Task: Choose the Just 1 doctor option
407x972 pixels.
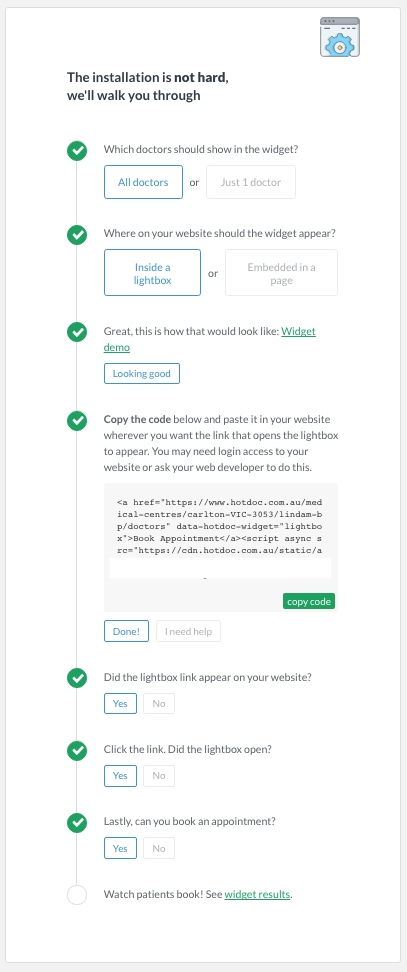Action: click(x=251, y=182)
